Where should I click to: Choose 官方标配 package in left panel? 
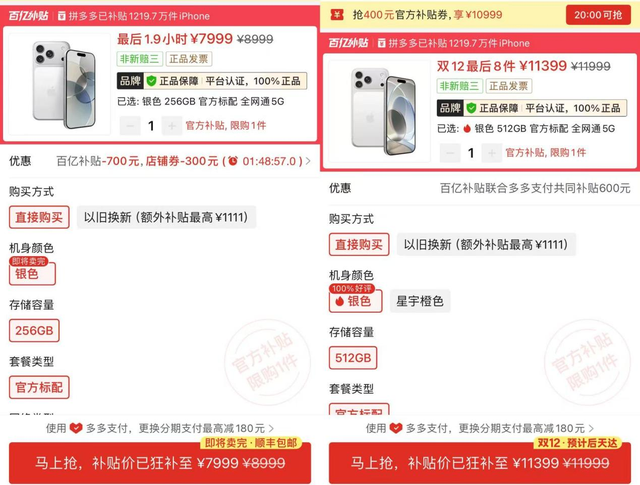point(39,387)
